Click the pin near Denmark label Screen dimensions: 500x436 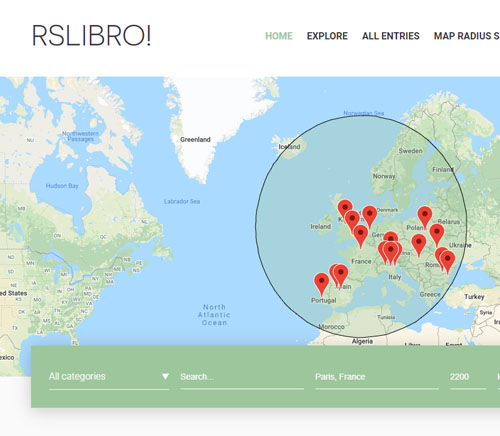click(x=369, y=217)
